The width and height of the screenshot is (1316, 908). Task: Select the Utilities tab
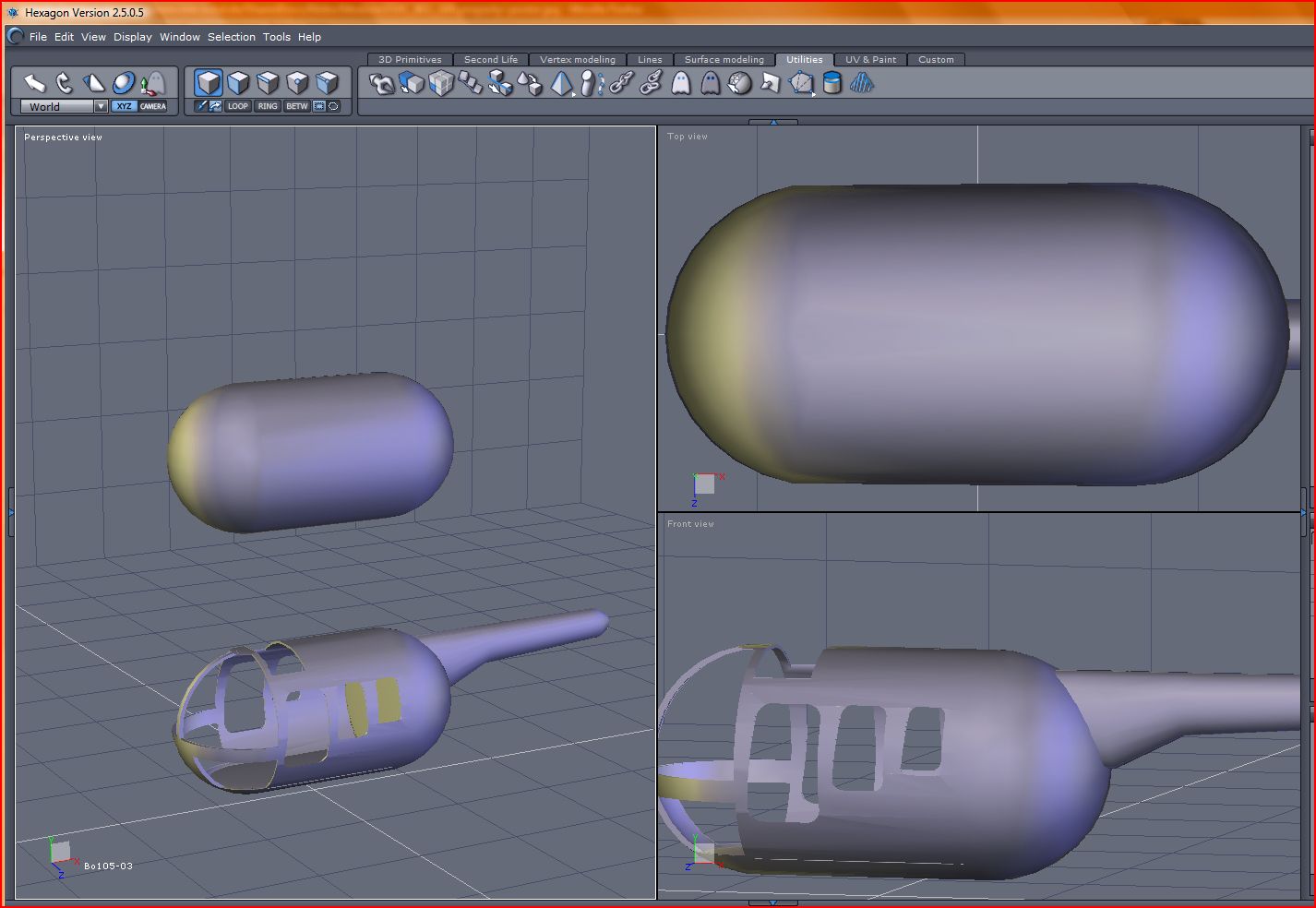(x=805, y=60)
